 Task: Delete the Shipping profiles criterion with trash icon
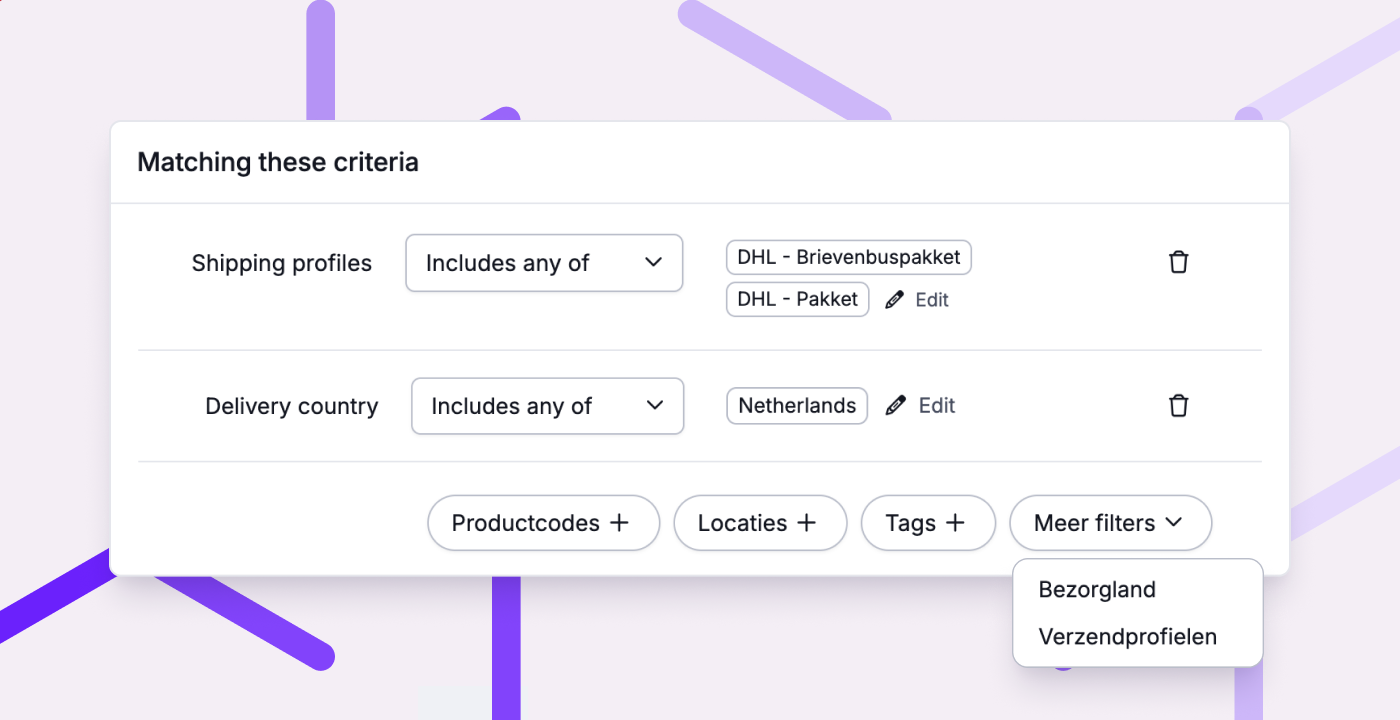[1179, 262]
